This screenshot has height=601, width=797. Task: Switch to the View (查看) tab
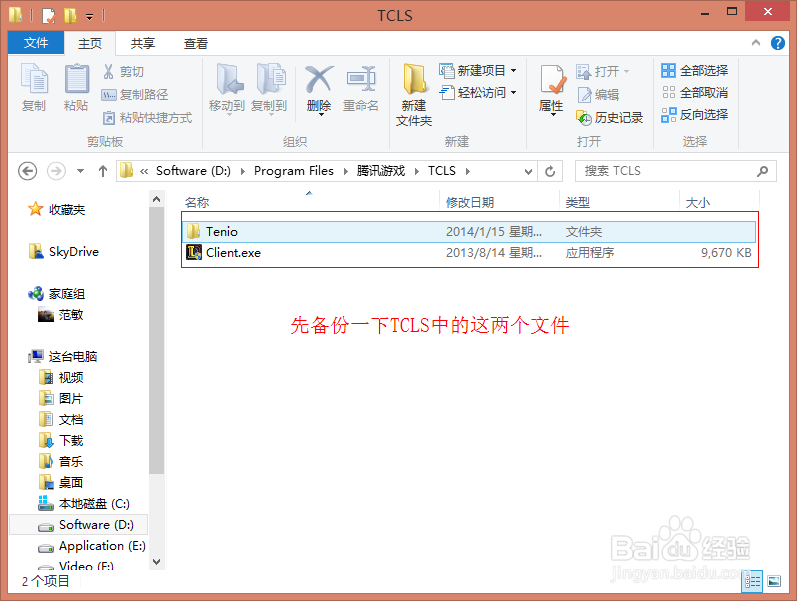tap(196, 44)
